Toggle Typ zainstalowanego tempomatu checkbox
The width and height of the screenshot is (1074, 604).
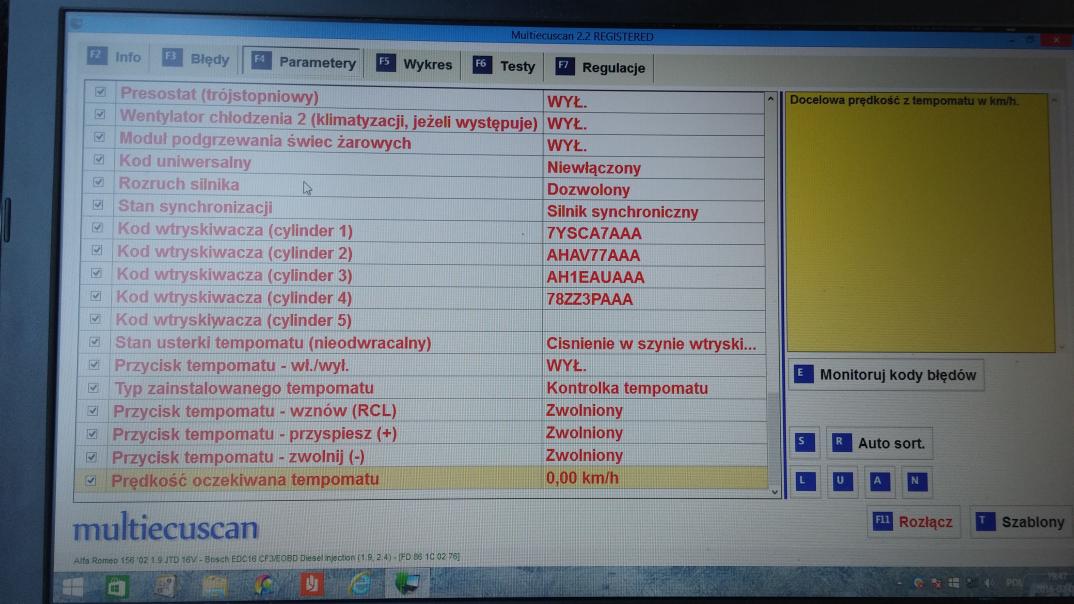pyautogui.click(x=93, y=388)
